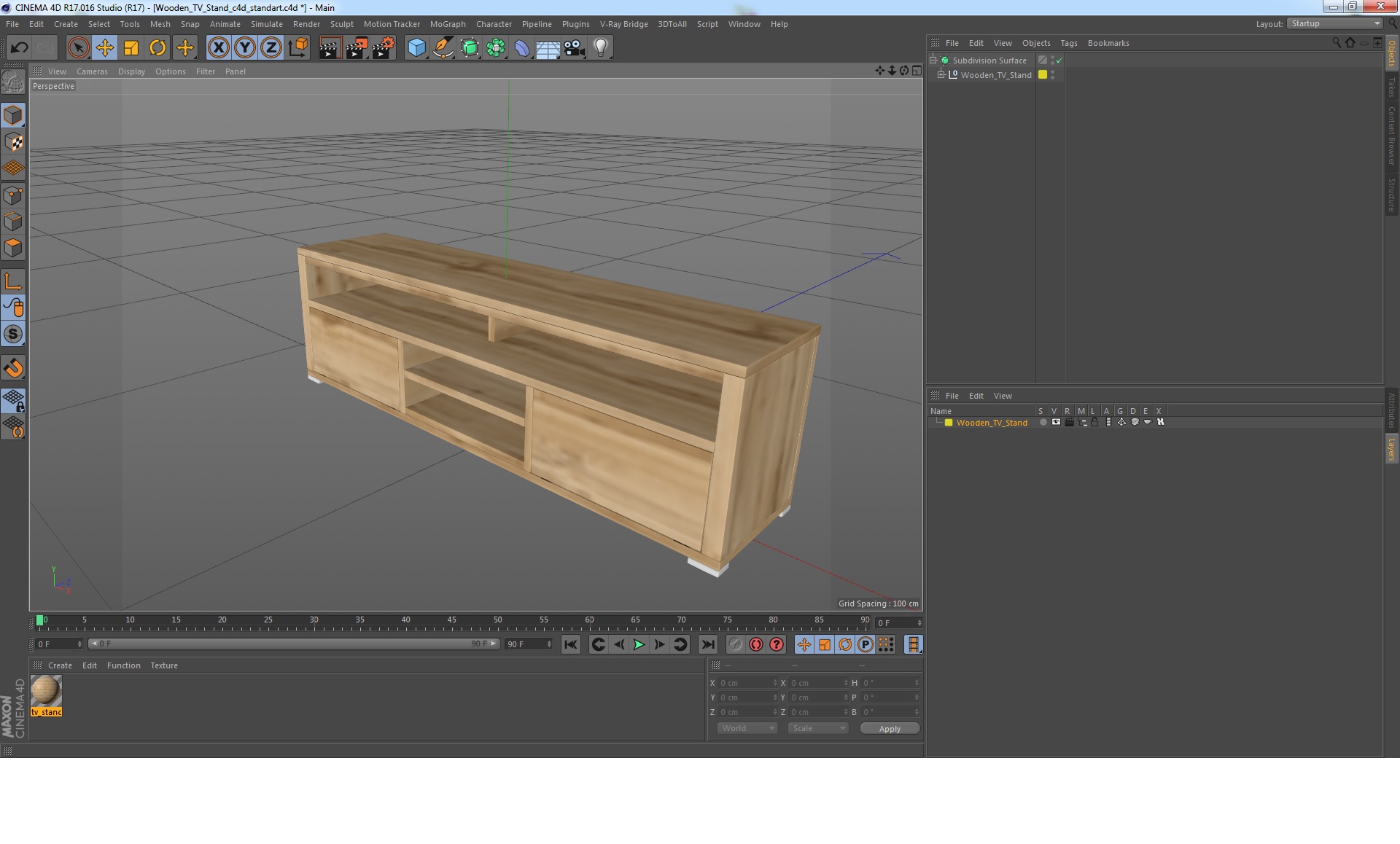The width and height of the screenshot is (1400, 844).
Task: Switch to Texture mode
Action: pos(13,142)
